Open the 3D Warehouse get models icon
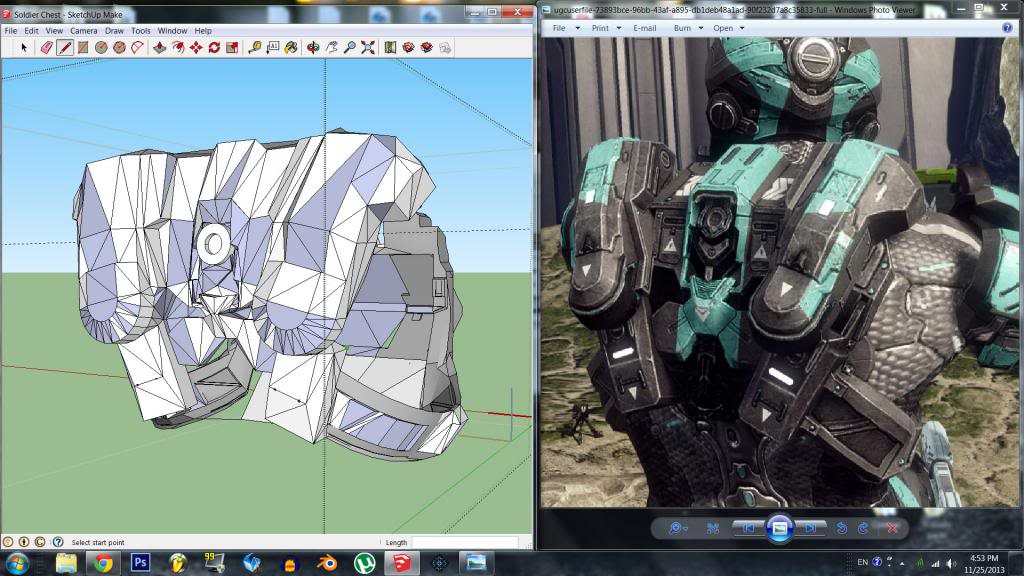Image resolution: width=1024 pixels, height=576 pixels. pyautogui.click(x=409, y=48)
